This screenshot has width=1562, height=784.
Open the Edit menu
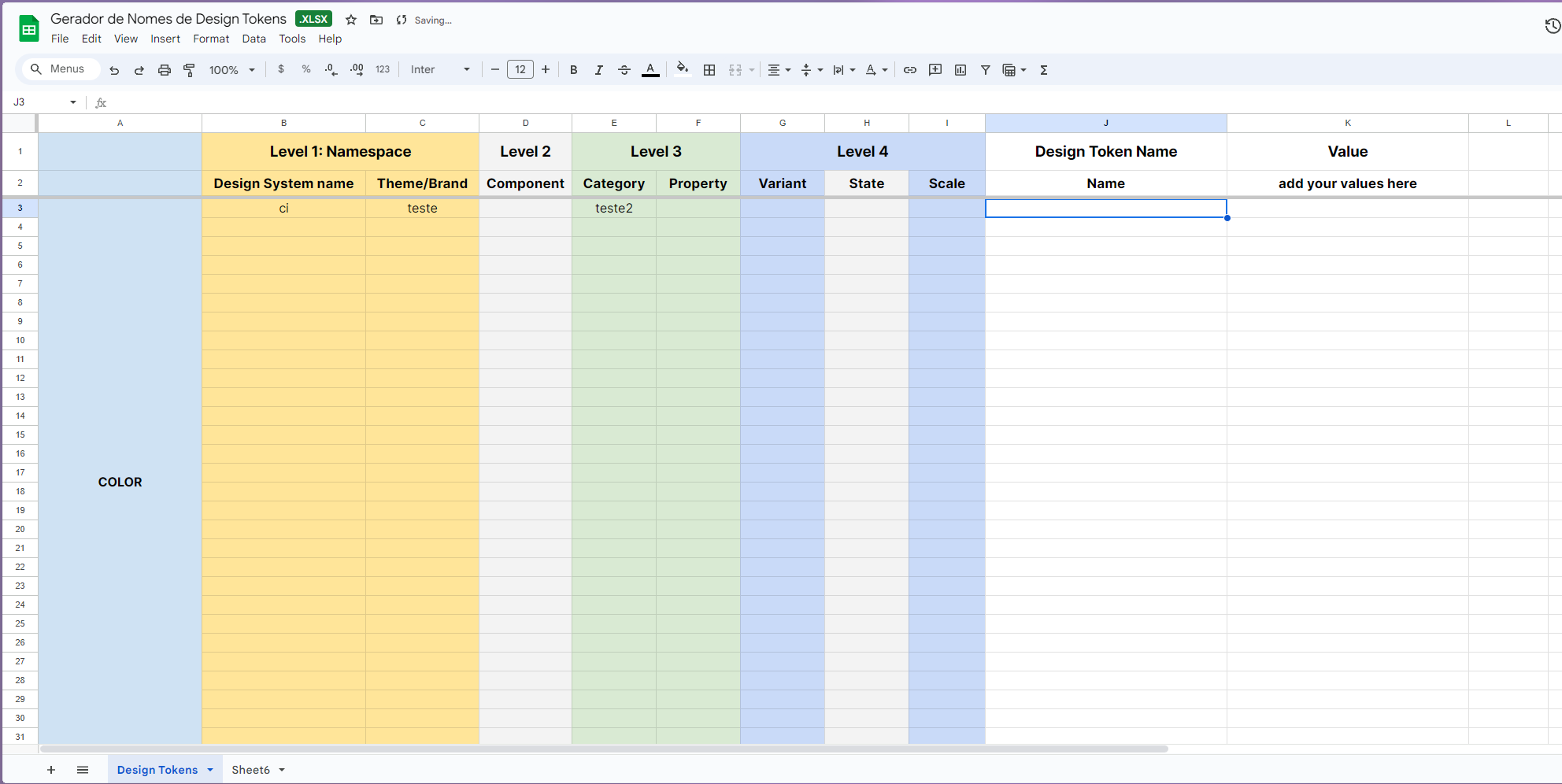(x=91, y=39)
